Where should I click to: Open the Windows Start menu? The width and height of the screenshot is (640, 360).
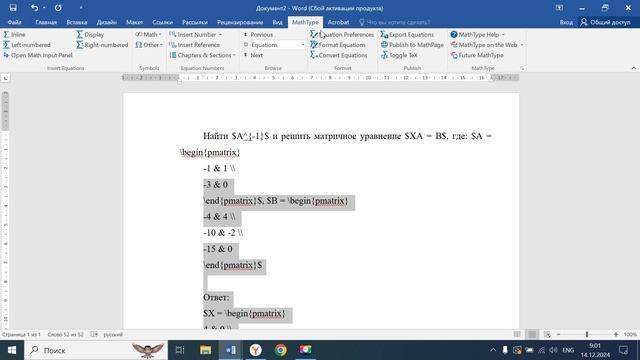pos(12,350)
